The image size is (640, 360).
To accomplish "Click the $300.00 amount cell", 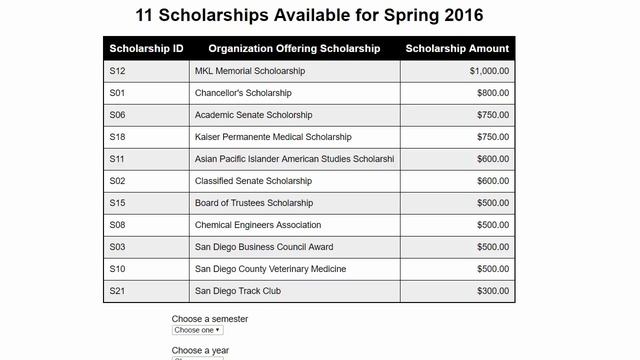I will coord(458,291).
